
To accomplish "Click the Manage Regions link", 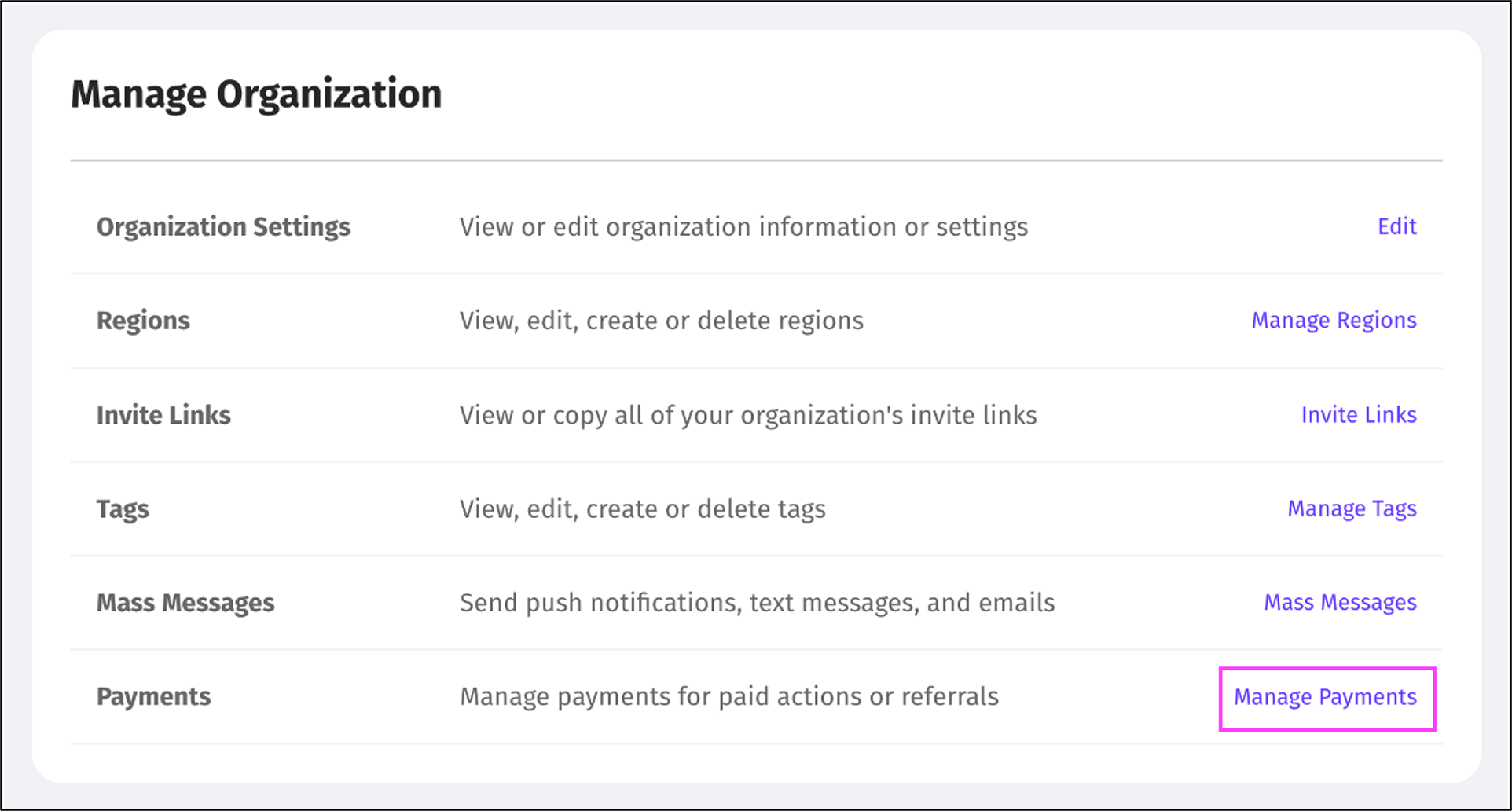I will 1334,321.
